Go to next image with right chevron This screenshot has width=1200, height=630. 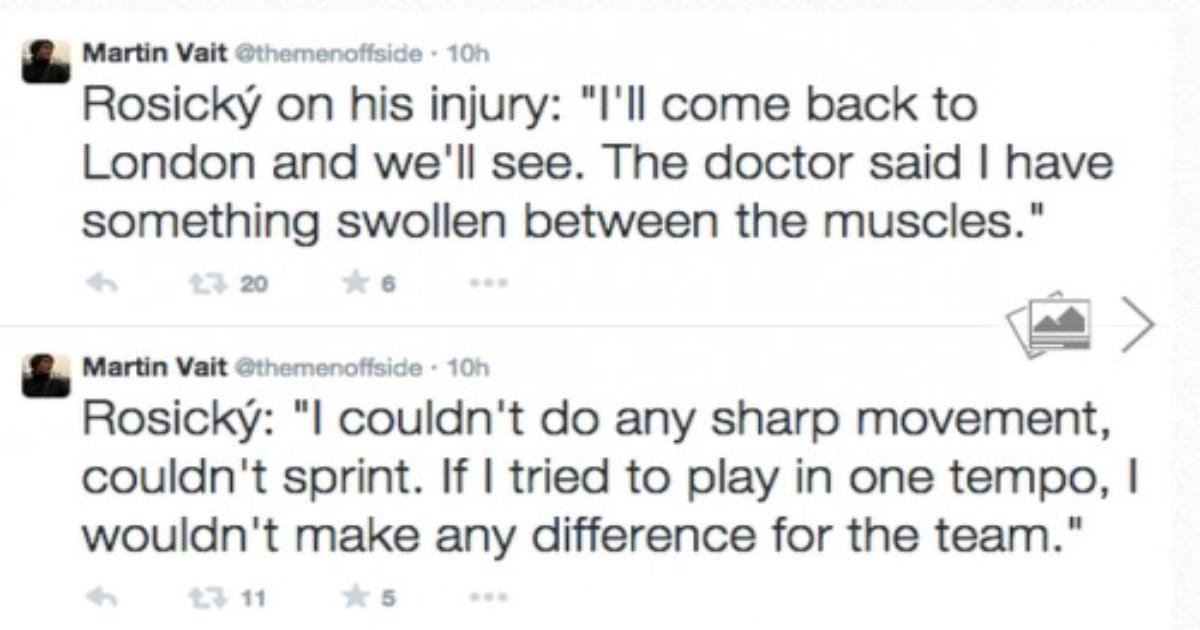[x=1136, y=324]
